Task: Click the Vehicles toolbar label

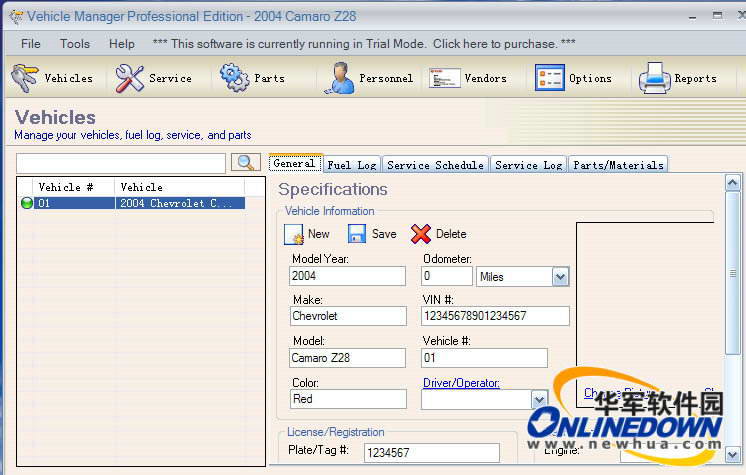Action: pos(69,78)
